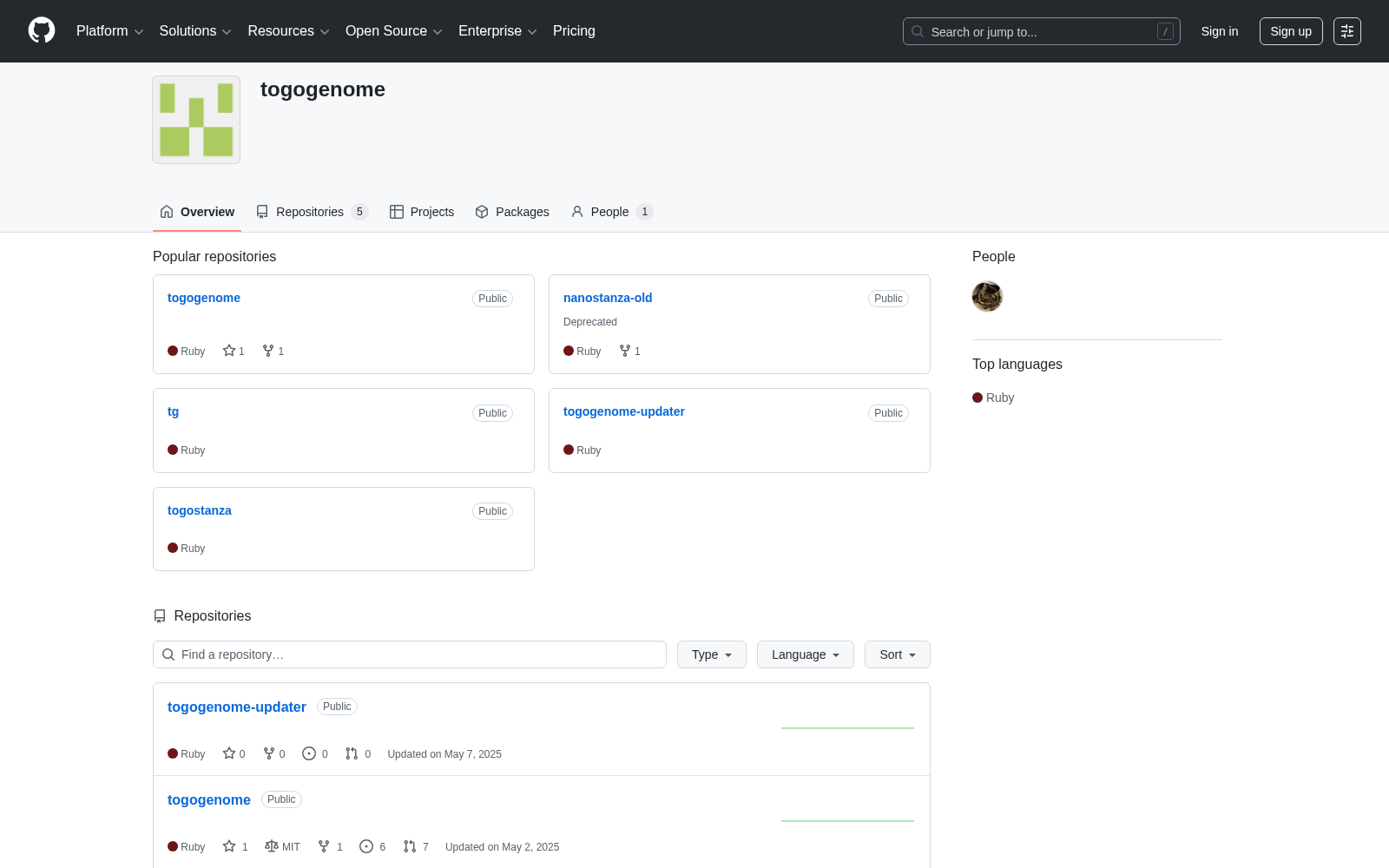Click the togogenome organization name heading

pos(323,89)
